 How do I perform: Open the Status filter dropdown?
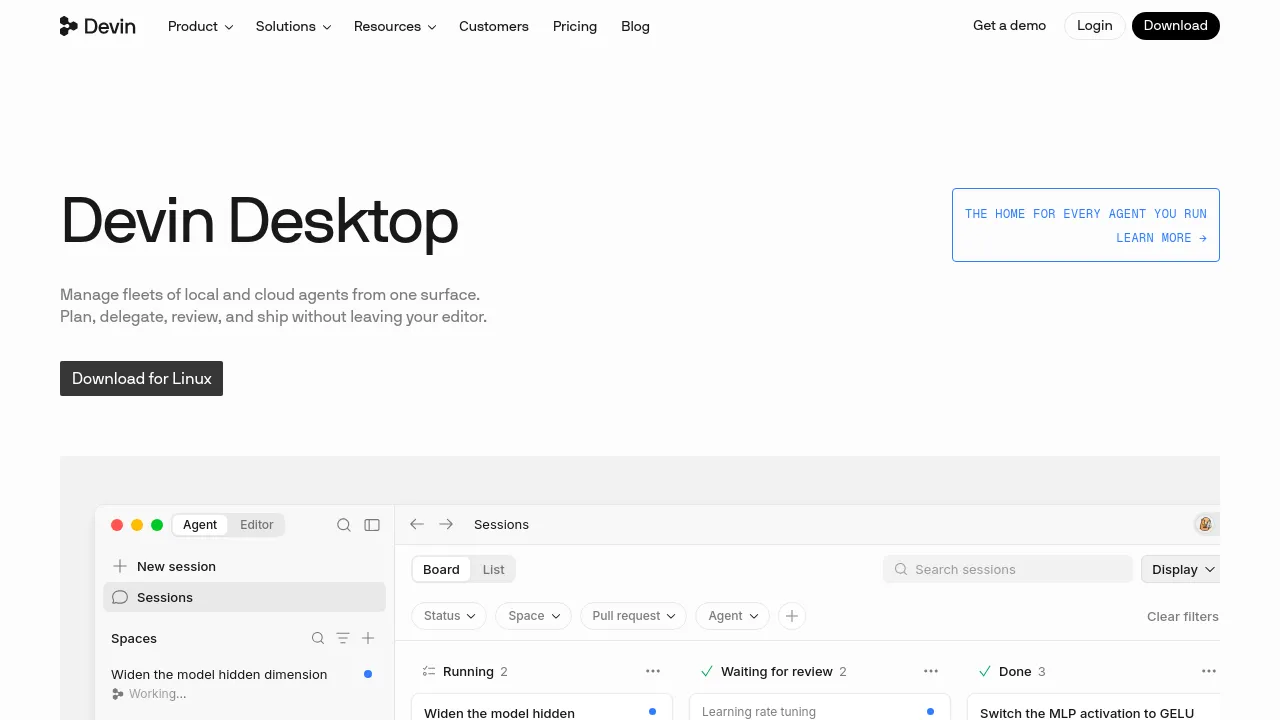[449, 616]
